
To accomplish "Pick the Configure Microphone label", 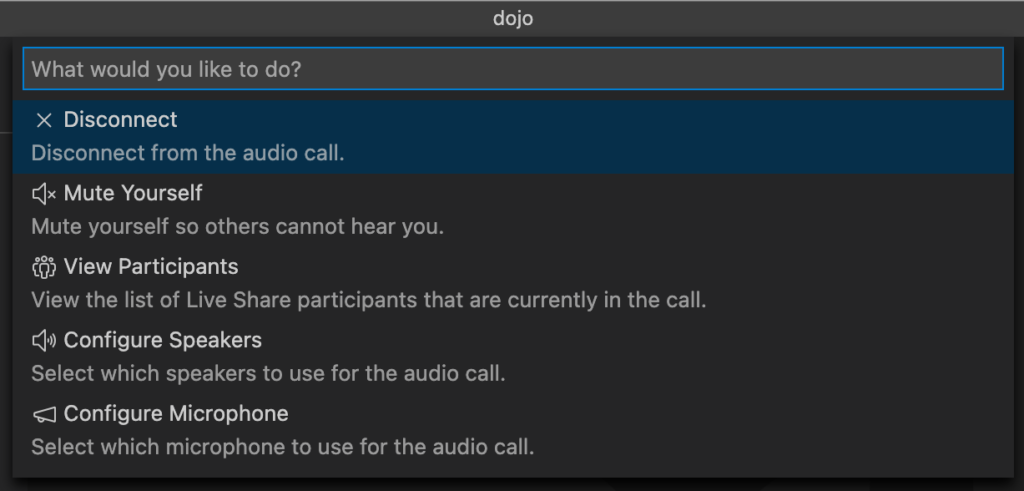I will tap(176, 413).
